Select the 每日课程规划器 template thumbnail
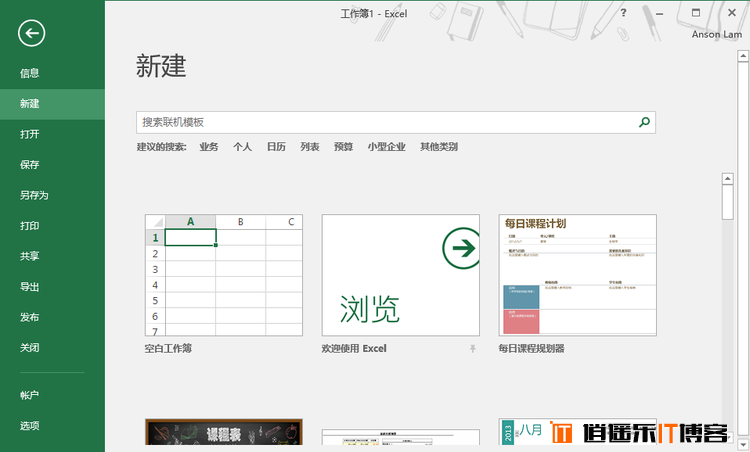The height and width of the screenshot is (452, 750). point(578,275)
